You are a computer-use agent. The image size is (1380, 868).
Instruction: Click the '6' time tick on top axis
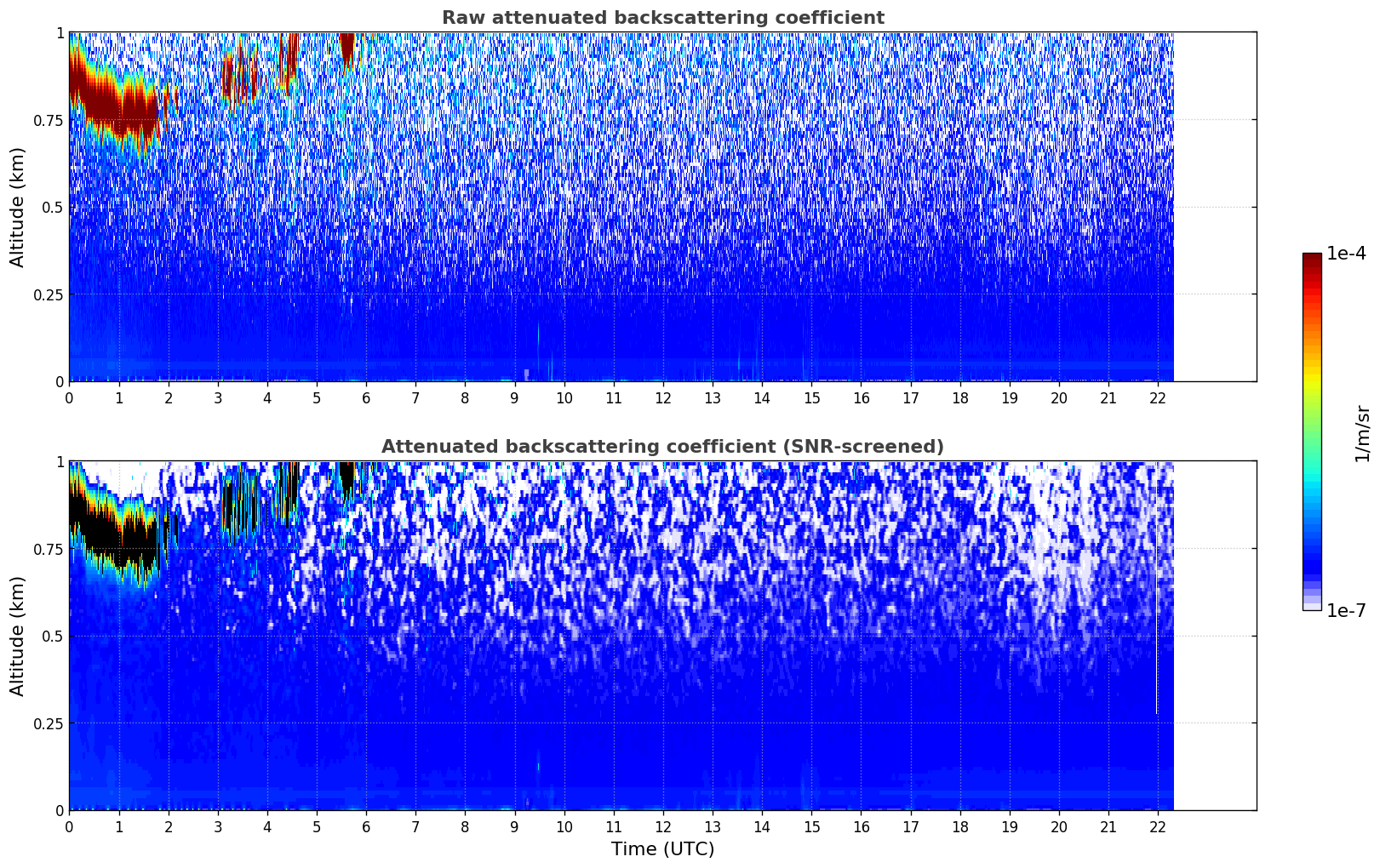[366, 397]
